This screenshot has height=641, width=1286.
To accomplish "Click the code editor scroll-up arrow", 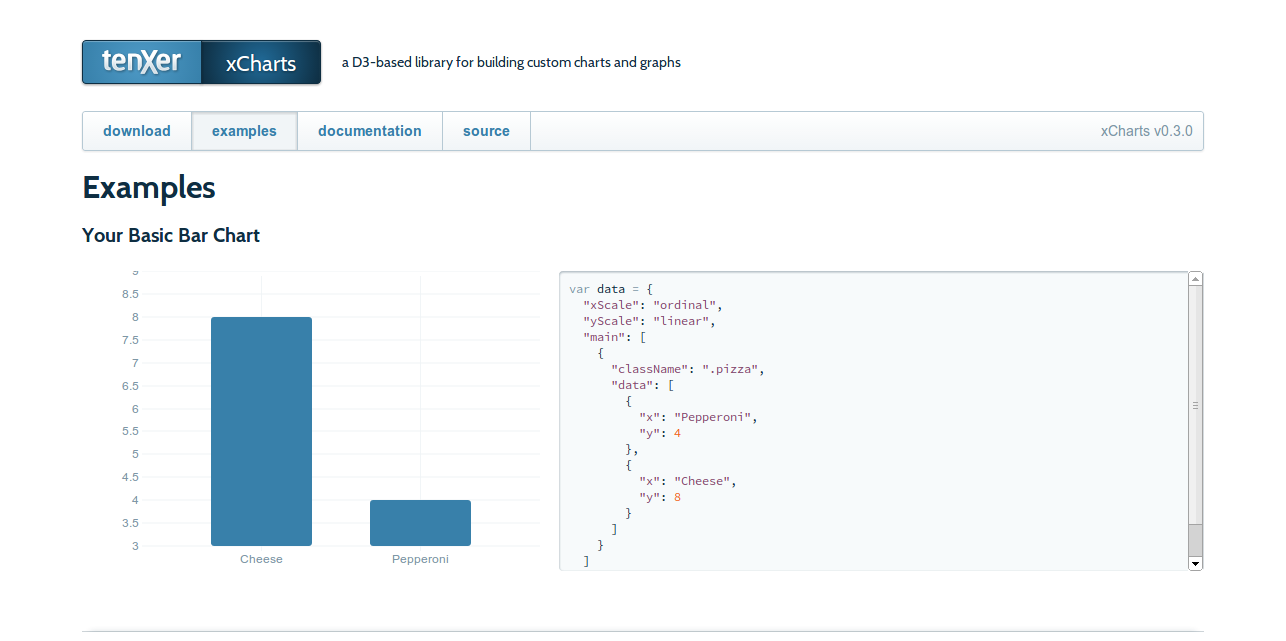I will click(x=1195, y=278).
